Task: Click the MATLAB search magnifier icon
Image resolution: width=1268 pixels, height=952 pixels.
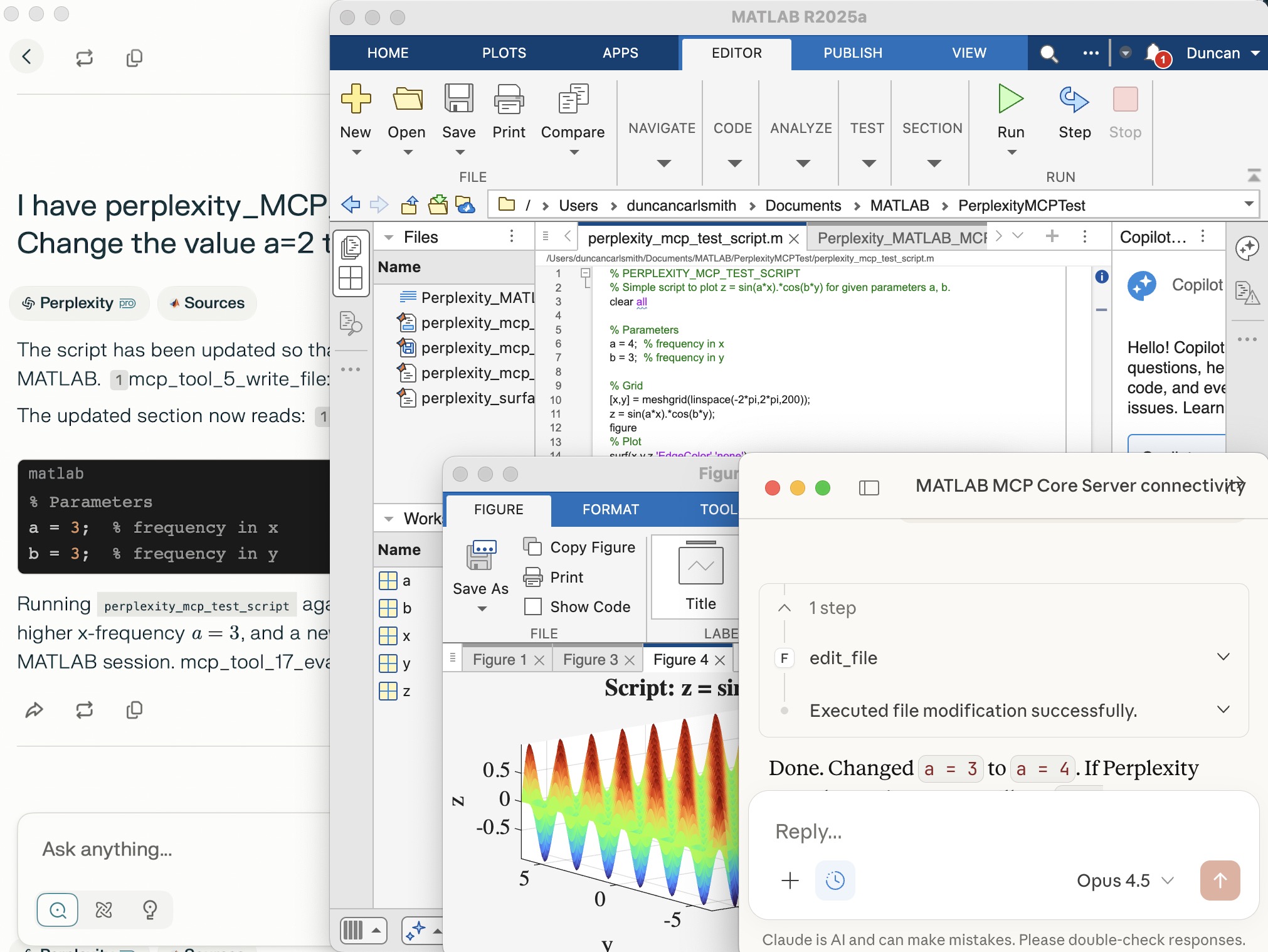Action: [1049, 54]
